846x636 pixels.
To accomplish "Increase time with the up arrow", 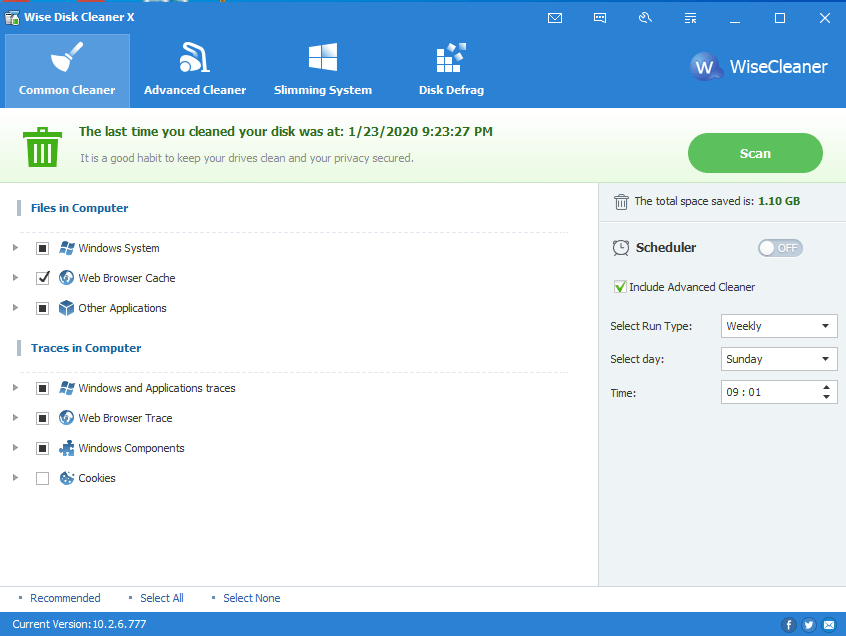I will click(x=826, y=387).
